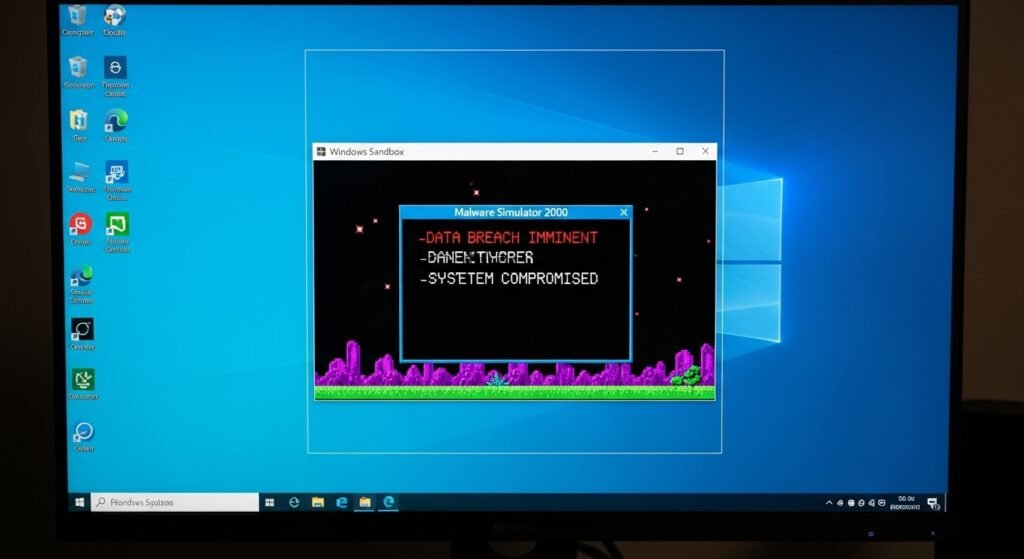Expand the hidden system tray icons chevron
The height and width of the screenshot is (559, 1024).
pos(828,503)
